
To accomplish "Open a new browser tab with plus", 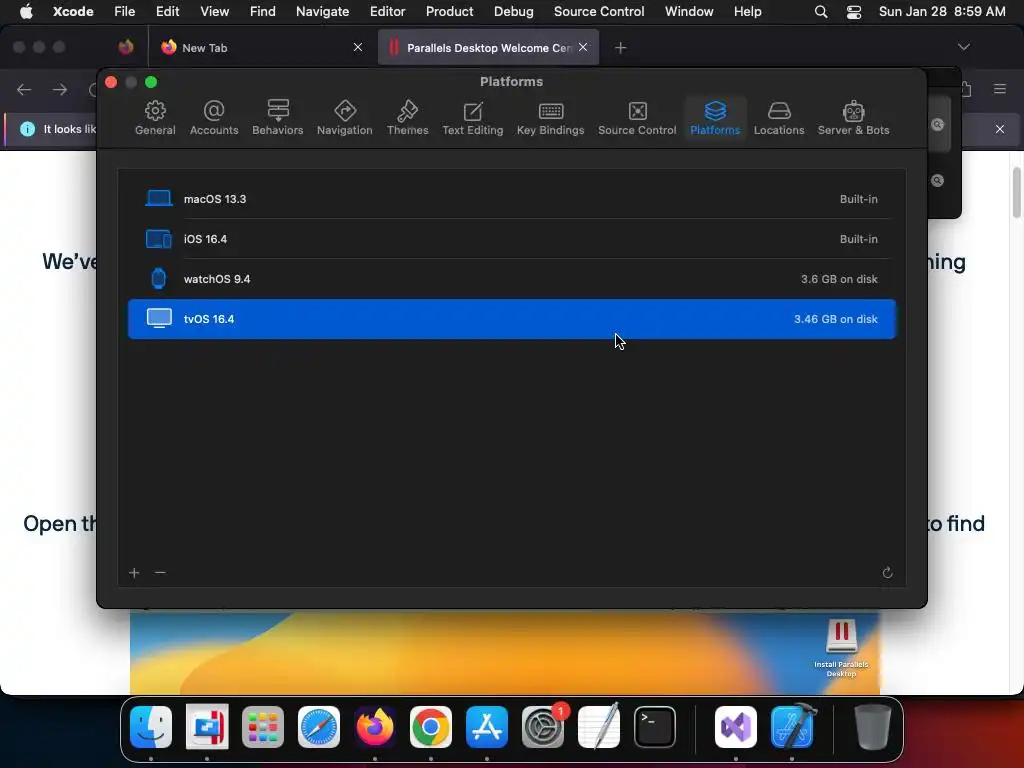I will coord(620,48).
